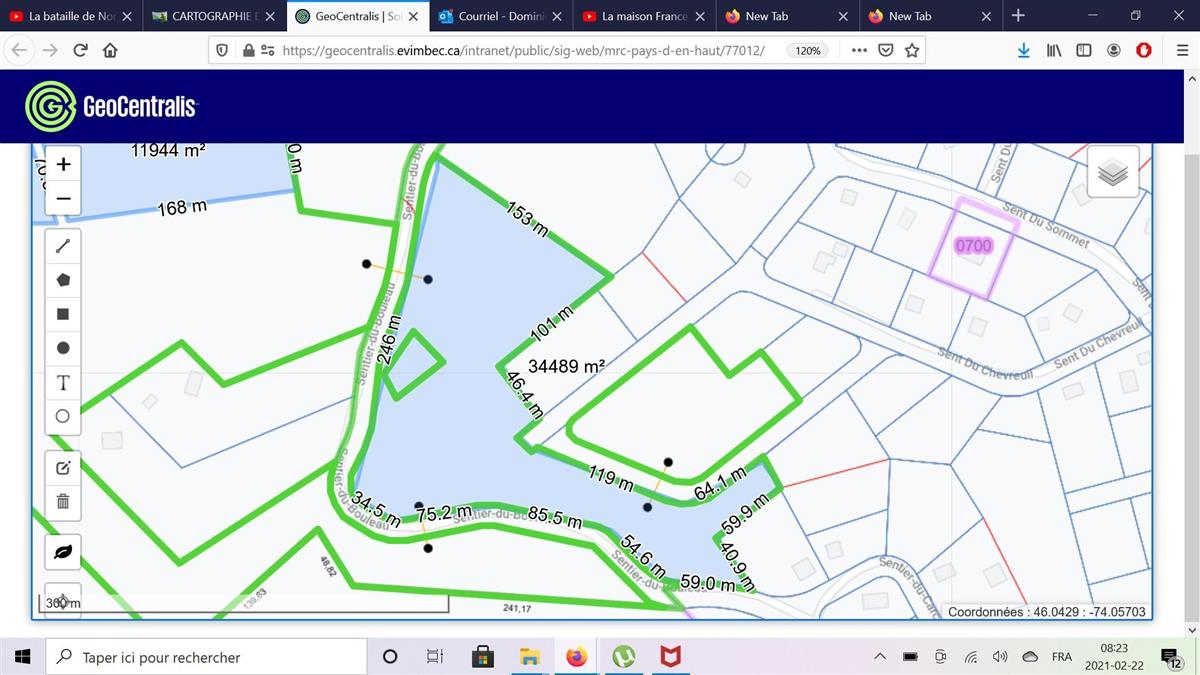Open the map layers panel
Viewport: 1200px width, 675px height.
click(x=1112, y=172)
